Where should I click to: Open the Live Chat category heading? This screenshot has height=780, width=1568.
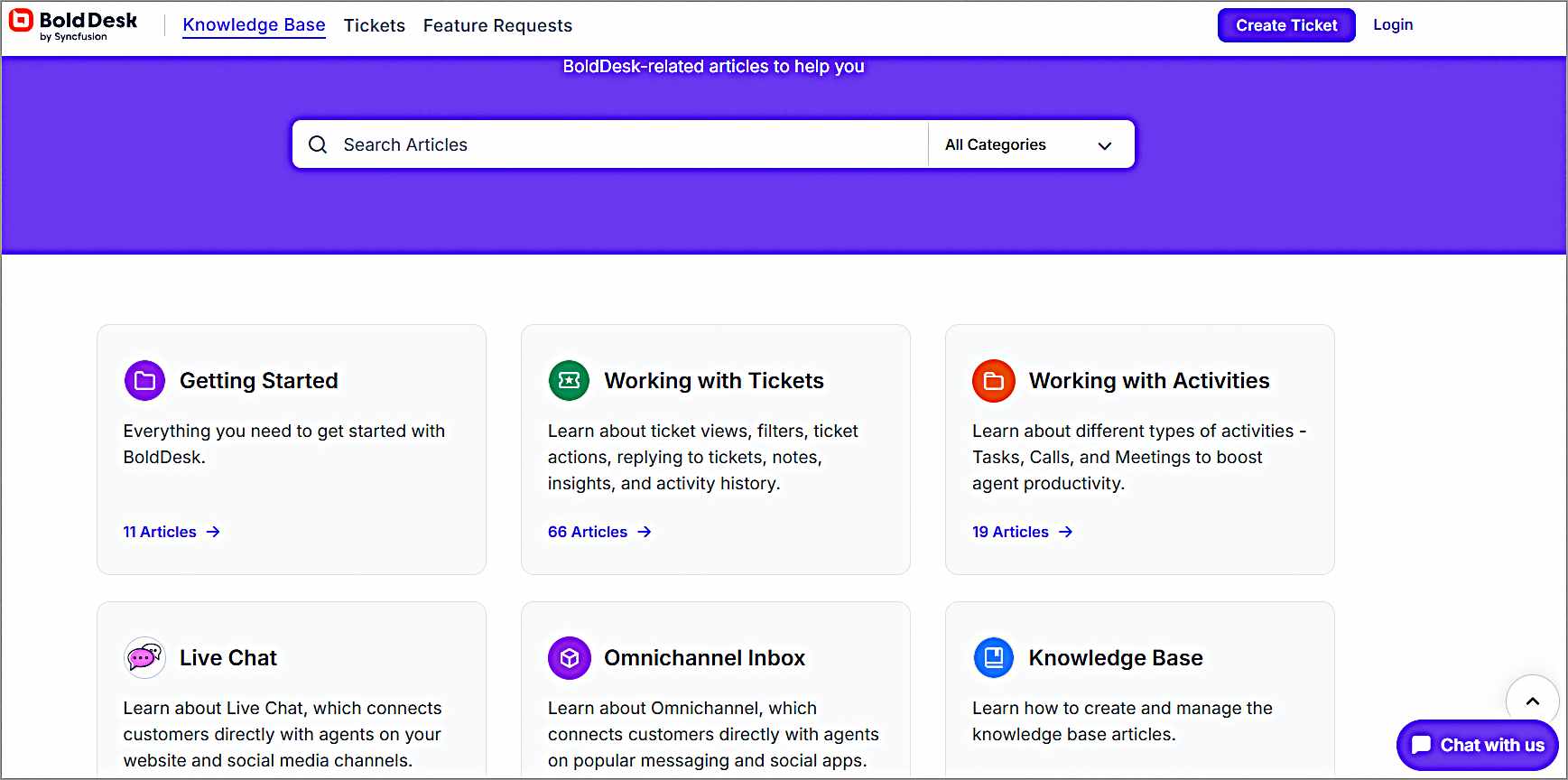[228, 658]
